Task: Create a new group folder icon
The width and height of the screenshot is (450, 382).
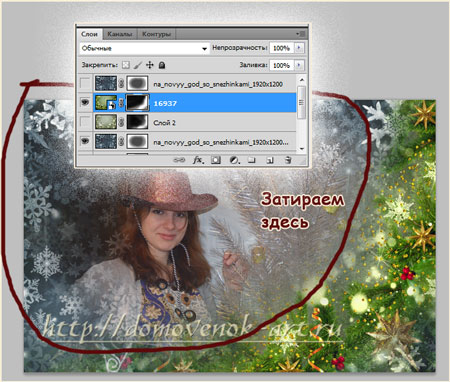Action: pos(252,160)
